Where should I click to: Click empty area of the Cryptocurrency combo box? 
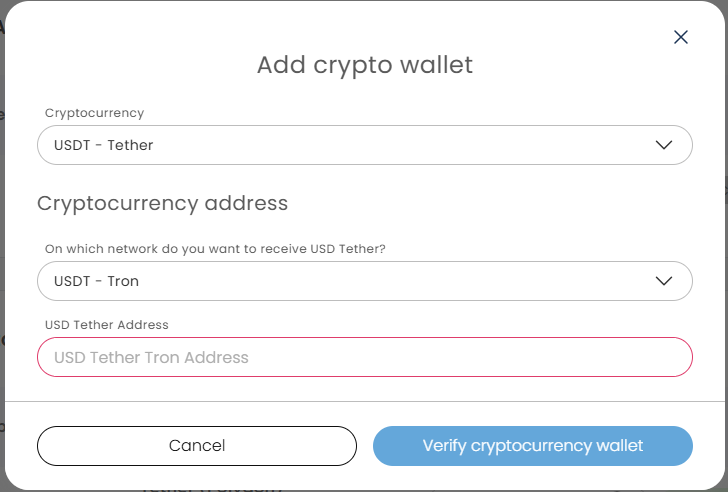(x=420, y=145)
